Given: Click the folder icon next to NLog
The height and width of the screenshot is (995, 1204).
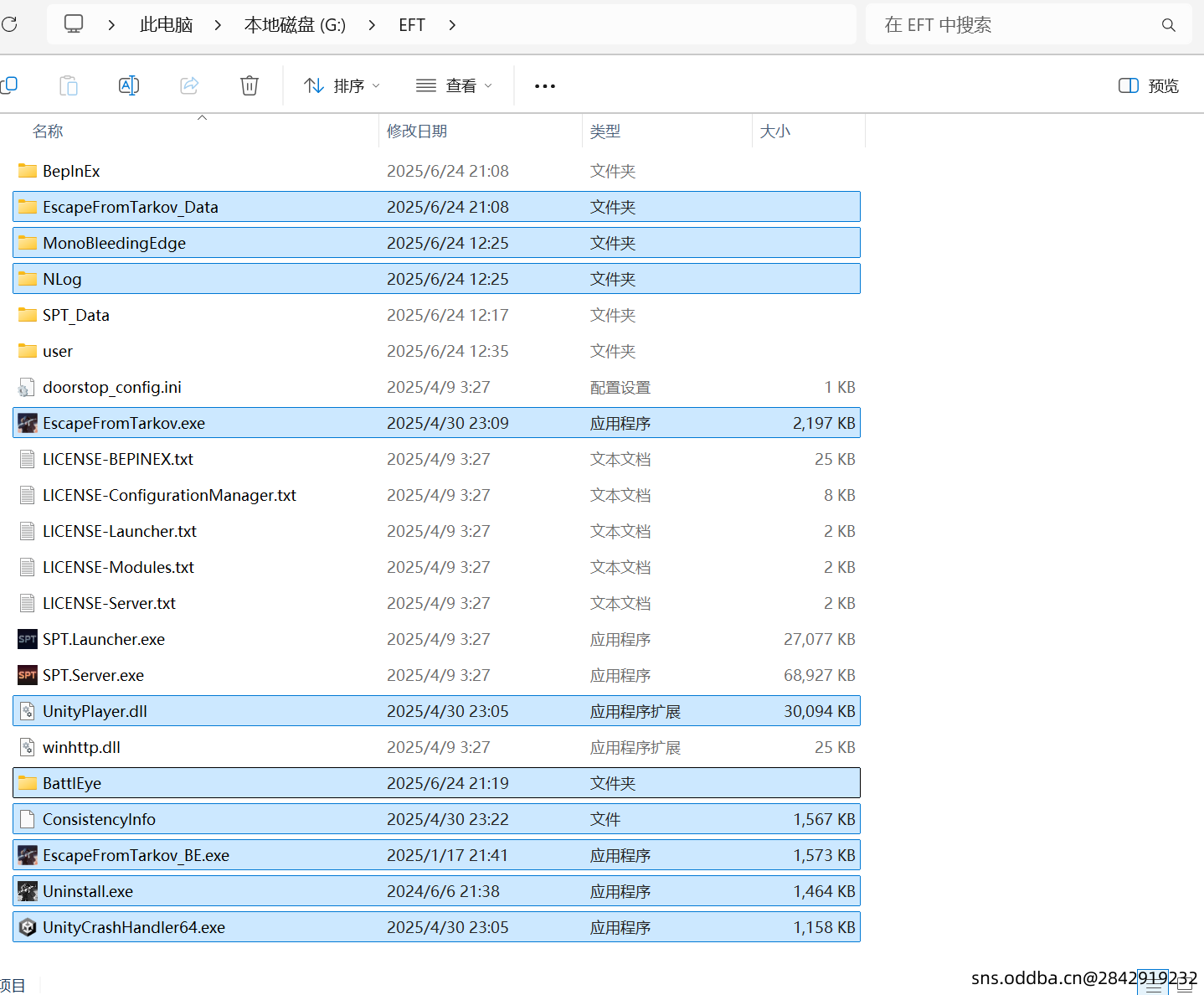Looking at the screenshot, I should [28, 279].
